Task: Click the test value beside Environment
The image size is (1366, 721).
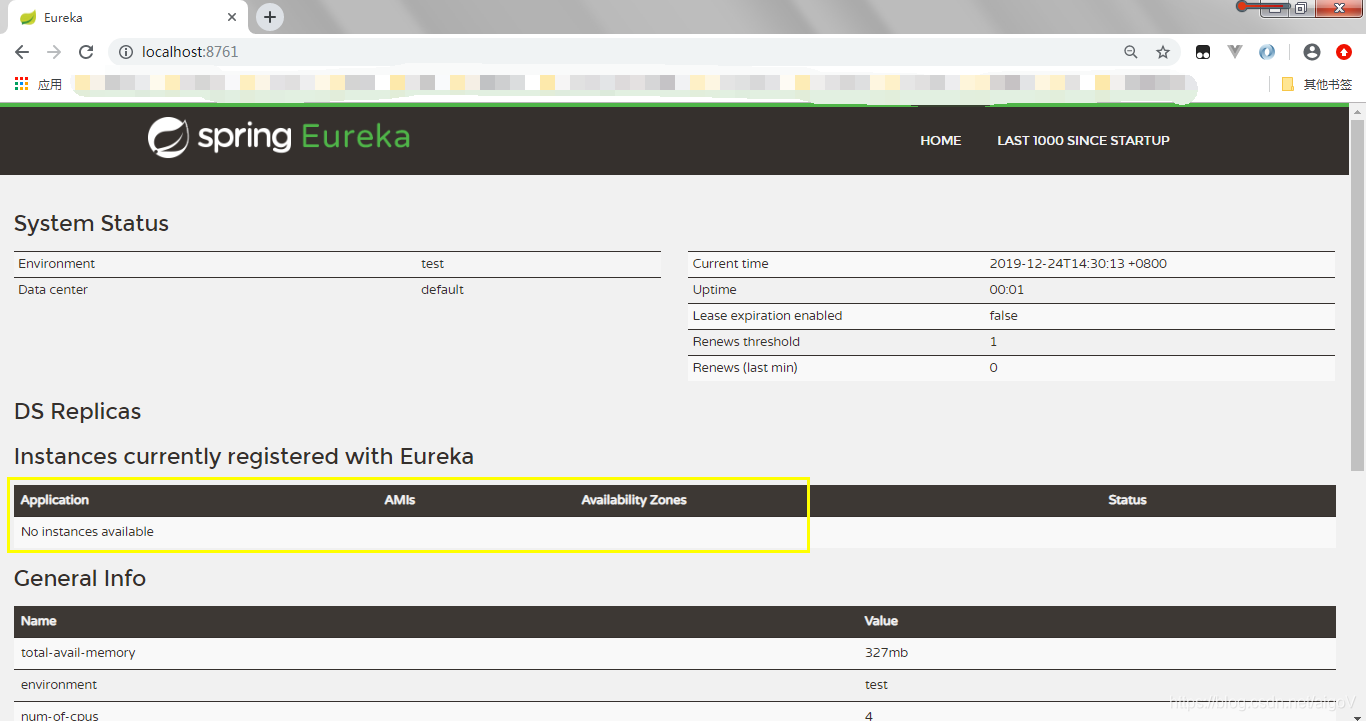Action: (433, 264)
